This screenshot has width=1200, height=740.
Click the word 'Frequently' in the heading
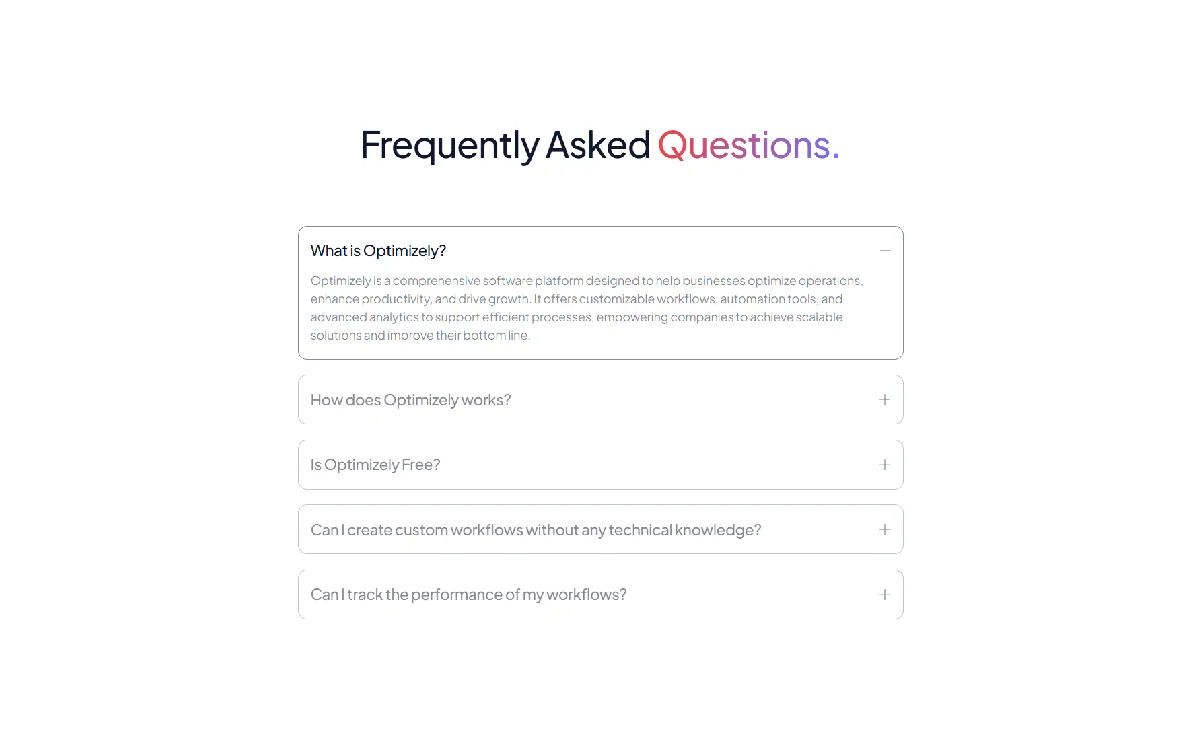449,146
